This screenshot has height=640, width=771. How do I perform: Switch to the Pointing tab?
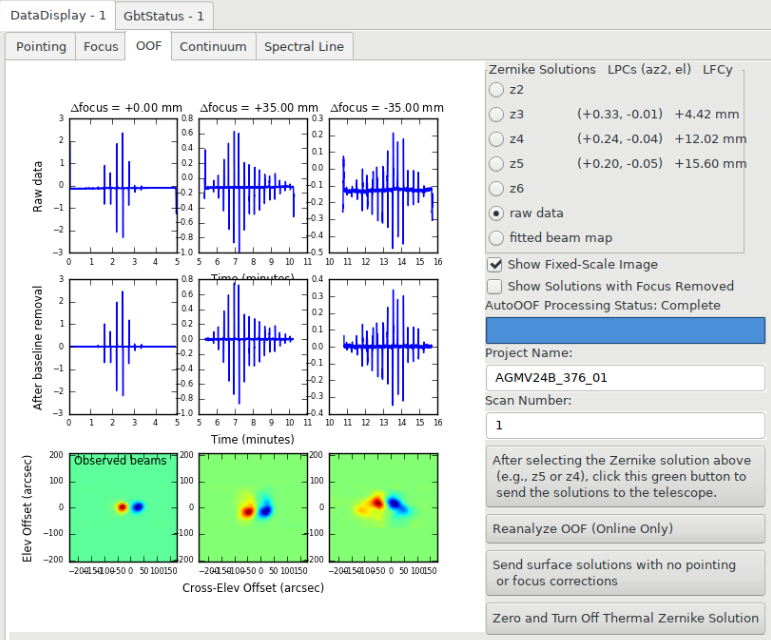click(41, 47)
